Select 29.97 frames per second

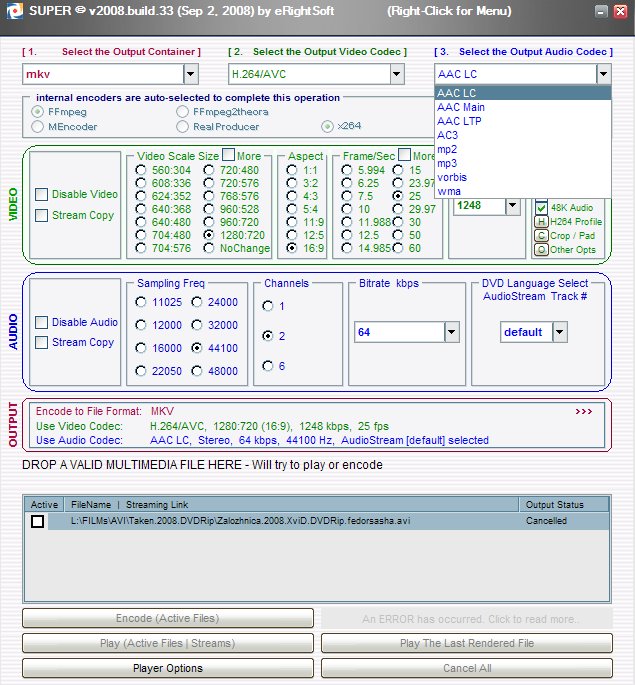click(x=397, y=209)
